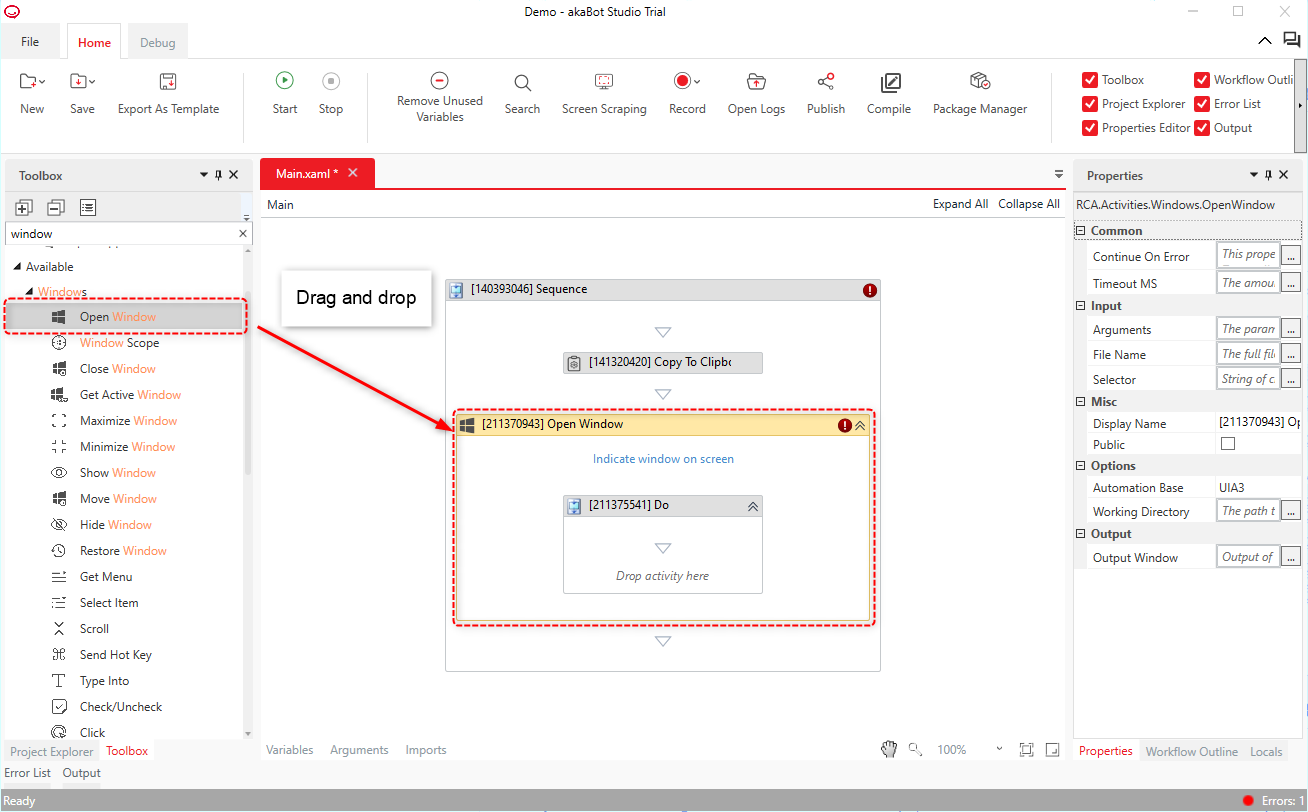Toggle the Error List checkbox
The image size is (1308, 812).
pos(1202,104)
